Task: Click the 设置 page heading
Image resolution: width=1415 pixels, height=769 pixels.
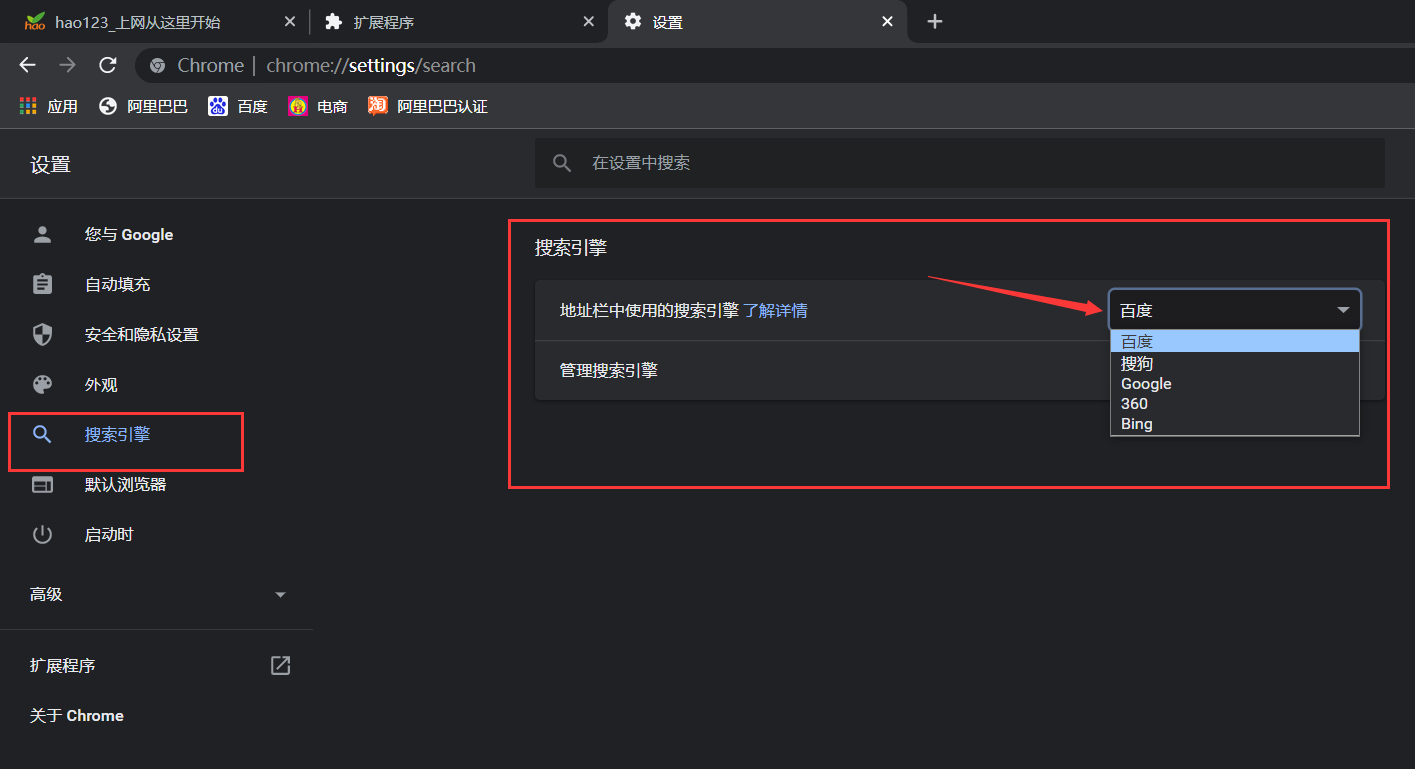Action: 50,165
